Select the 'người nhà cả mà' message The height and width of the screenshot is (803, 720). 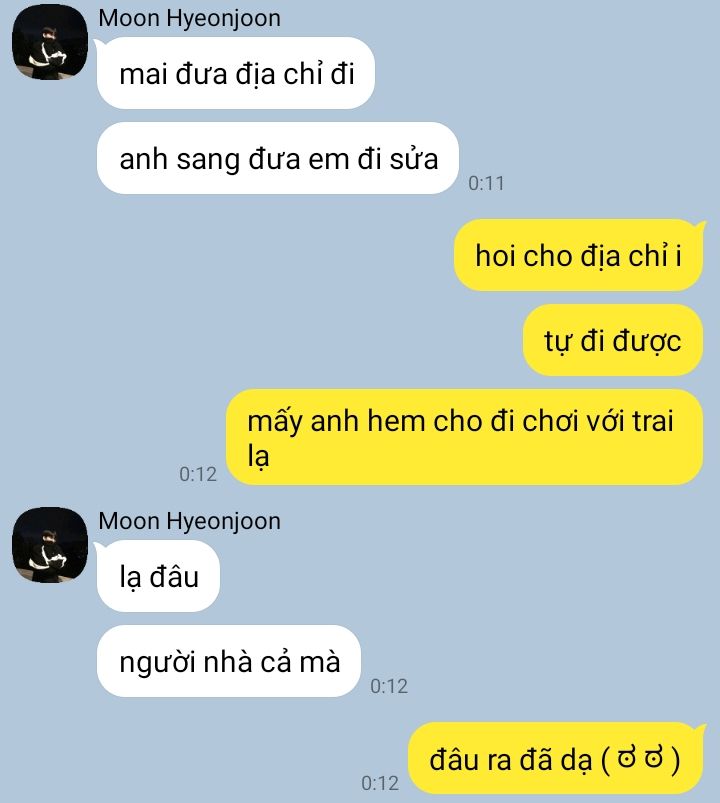pos(229,661)
